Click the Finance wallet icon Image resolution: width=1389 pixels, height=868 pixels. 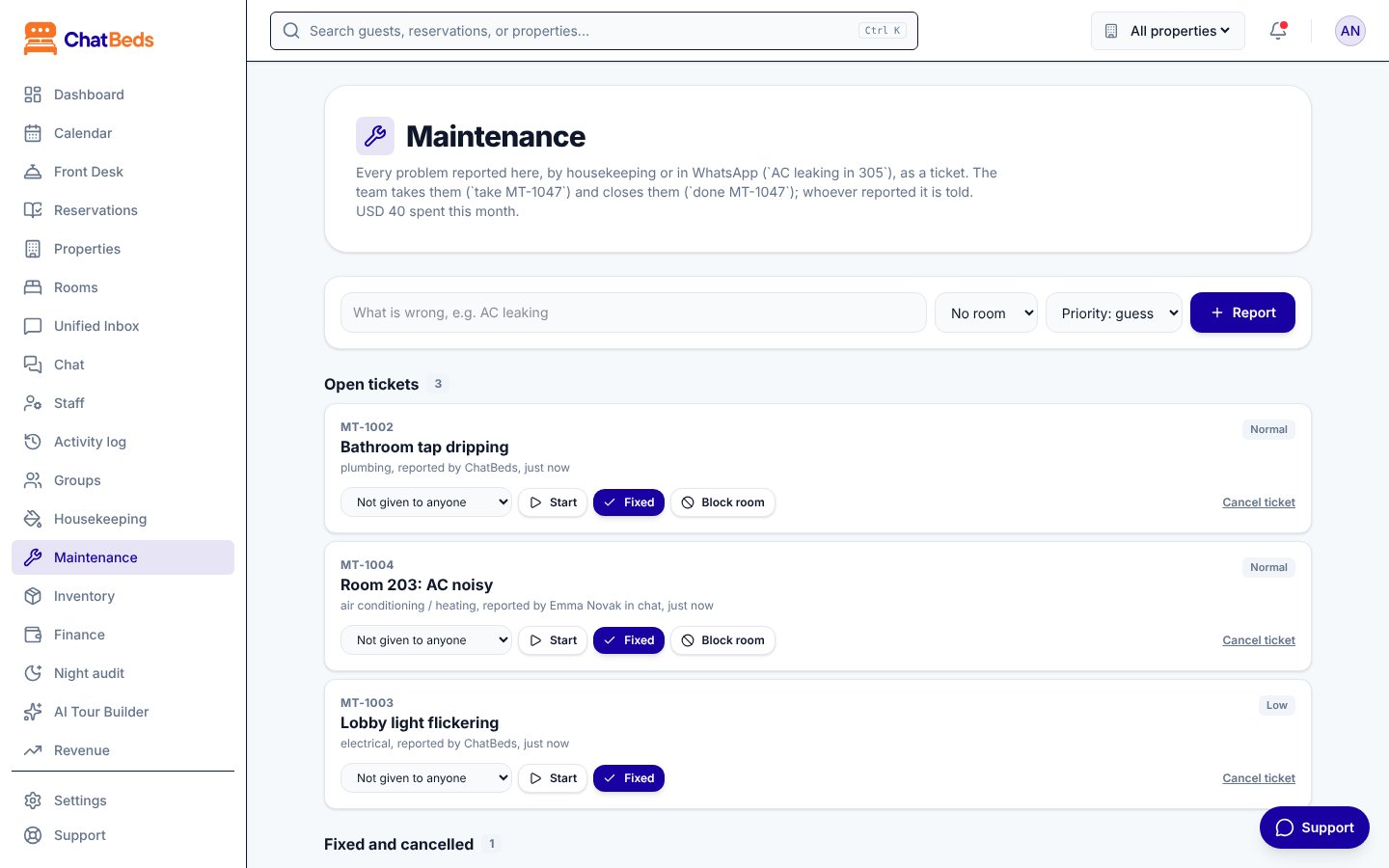[33, 635]
